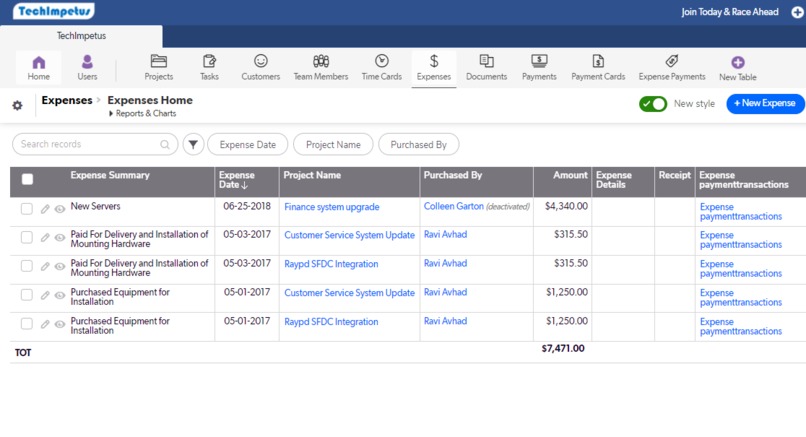Click Join Today & Race Ahead

pos(730,12)
